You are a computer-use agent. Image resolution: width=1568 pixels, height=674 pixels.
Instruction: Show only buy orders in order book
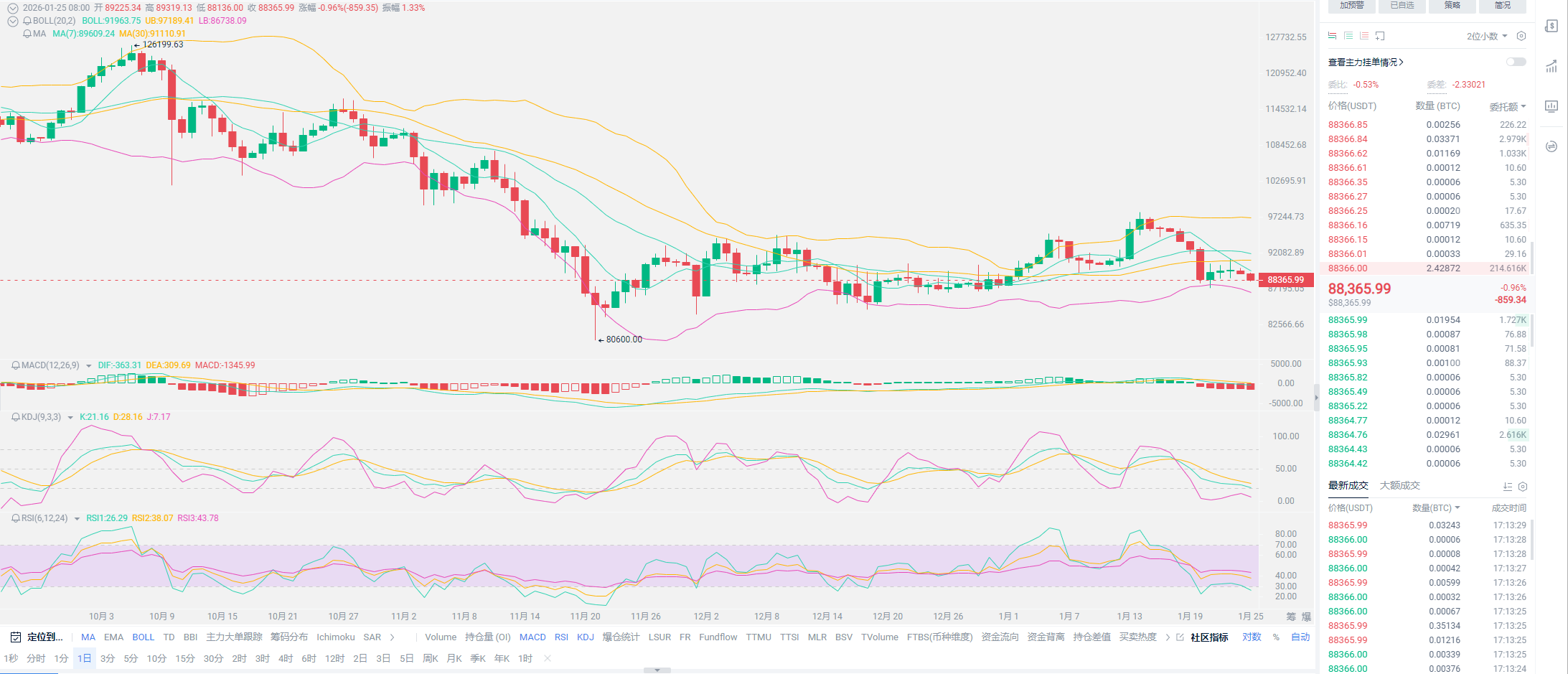click(1348, 36)
